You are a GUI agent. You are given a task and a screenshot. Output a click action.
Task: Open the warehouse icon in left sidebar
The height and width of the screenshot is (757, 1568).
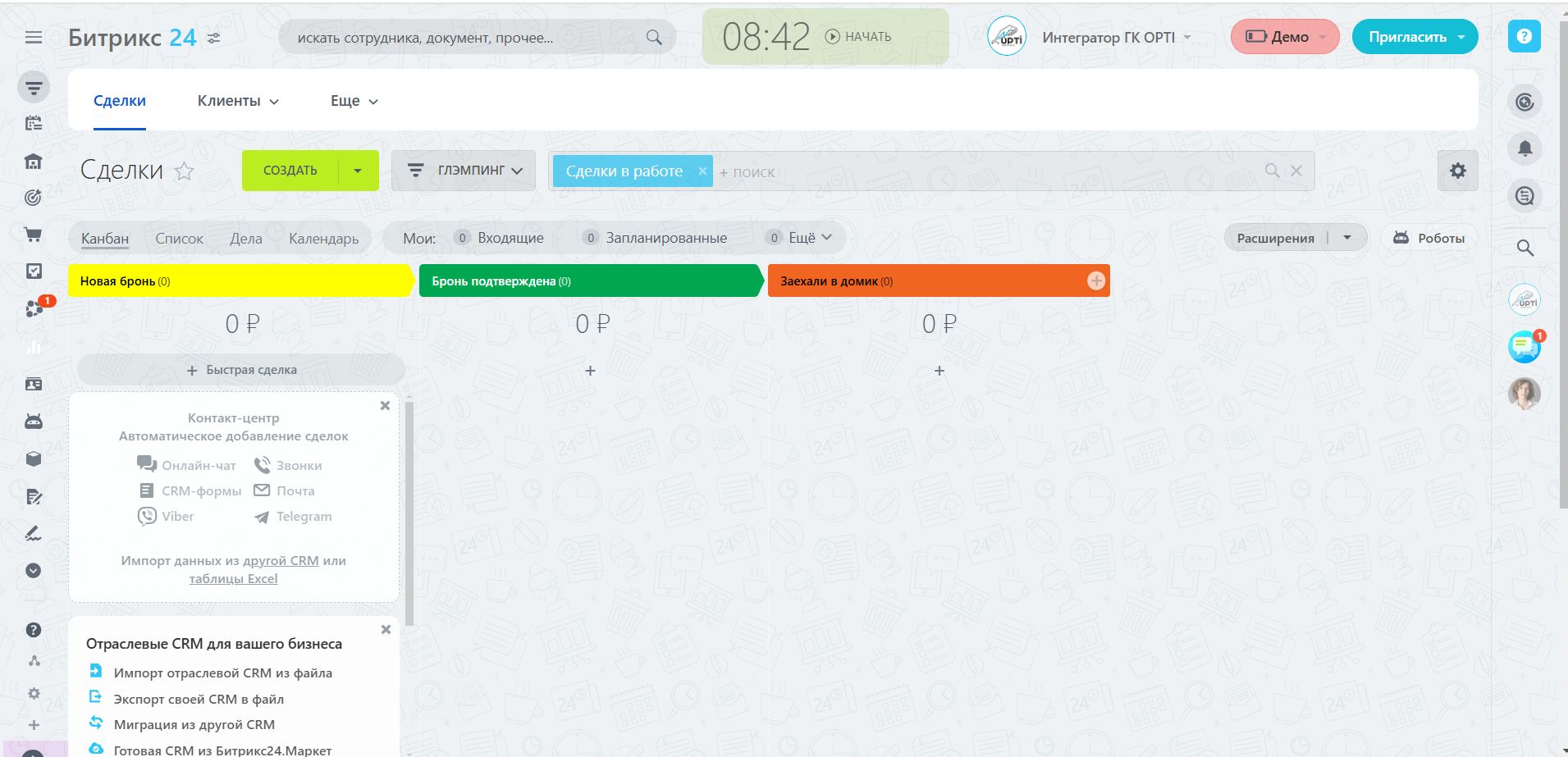tap(34, 161)
